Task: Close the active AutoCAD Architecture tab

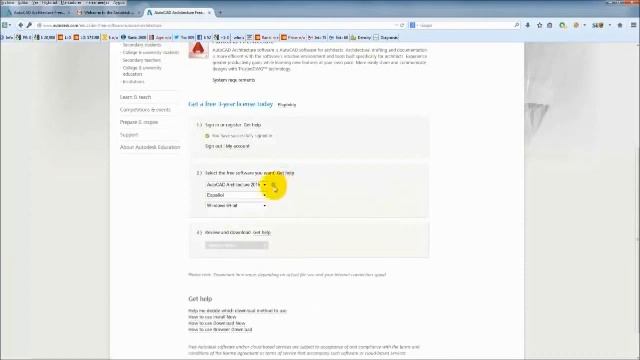Action: click(209, 13)
